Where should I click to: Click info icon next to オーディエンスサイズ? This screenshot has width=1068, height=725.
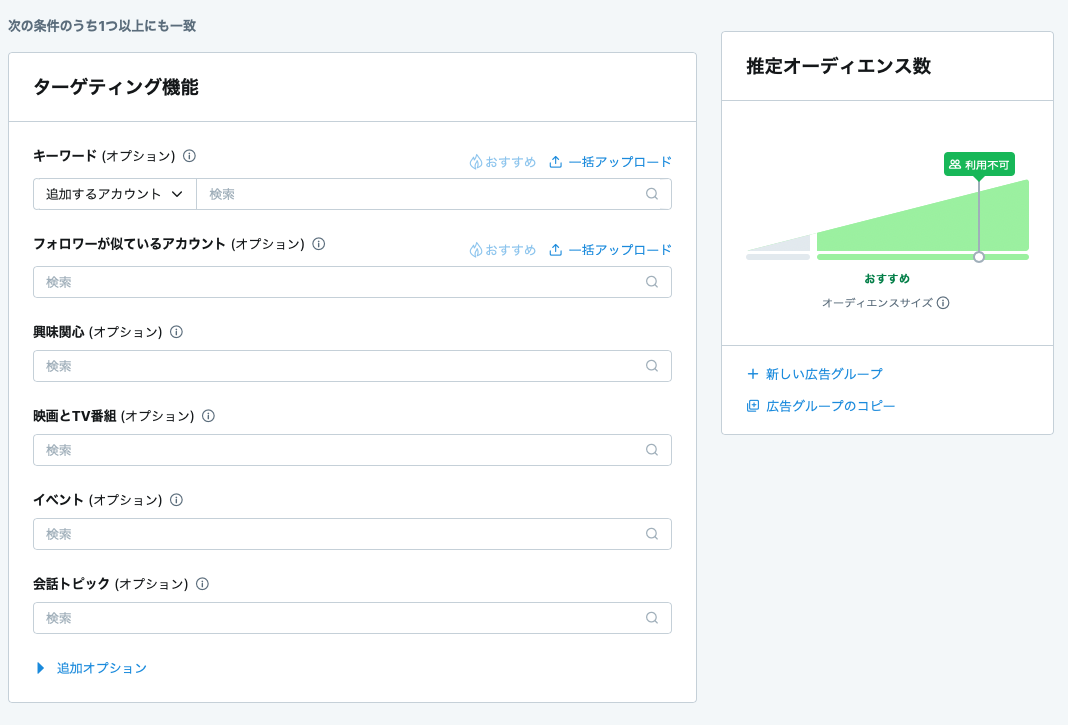point(943,303)
